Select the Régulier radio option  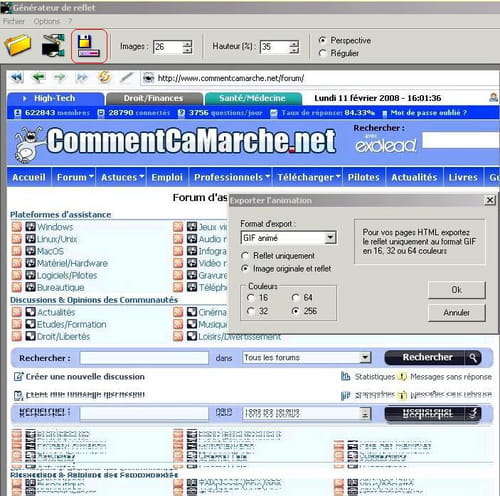click(x=322, y=53)
